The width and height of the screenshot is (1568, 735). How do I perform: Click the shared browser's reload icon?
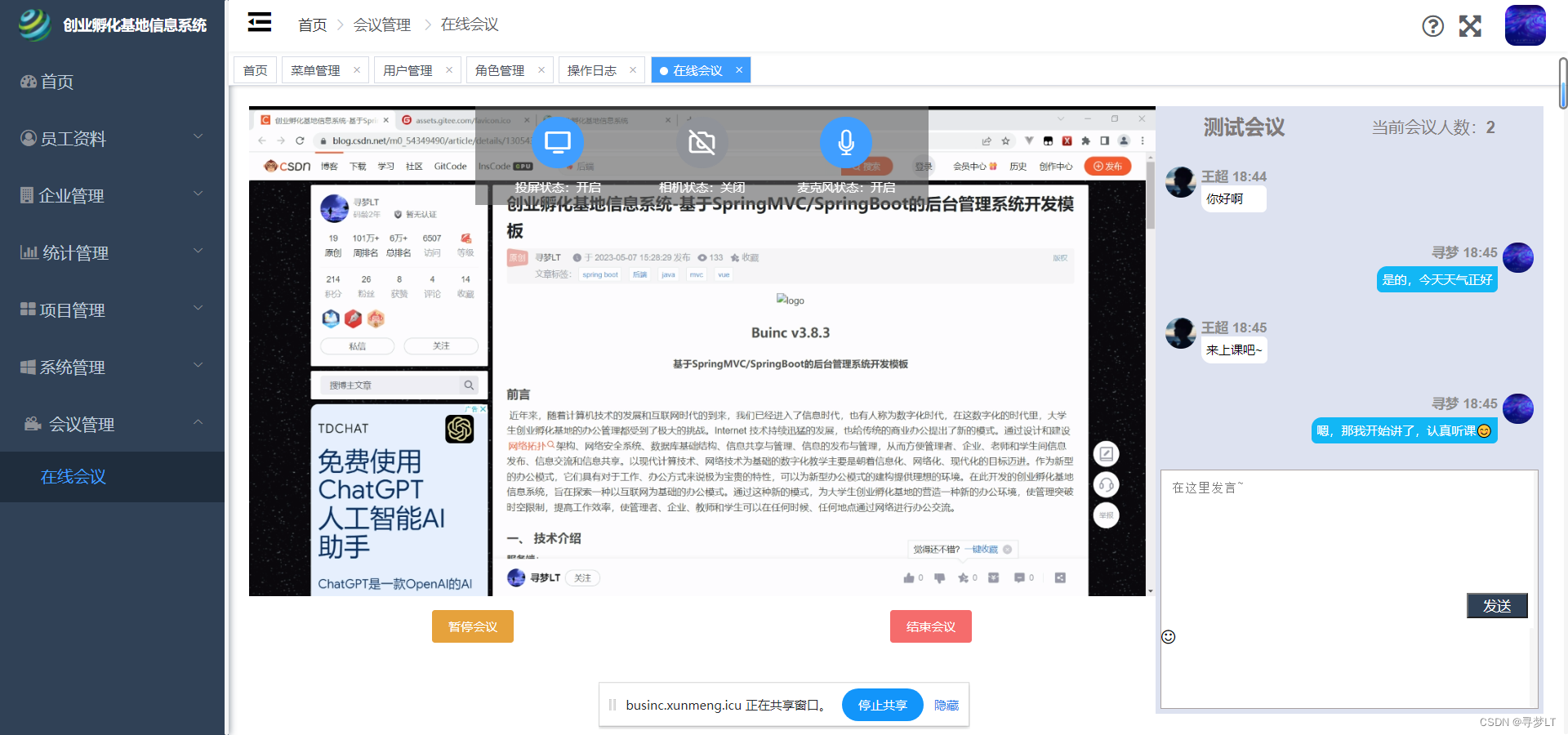pyautogui.click(x=300, y=140)
